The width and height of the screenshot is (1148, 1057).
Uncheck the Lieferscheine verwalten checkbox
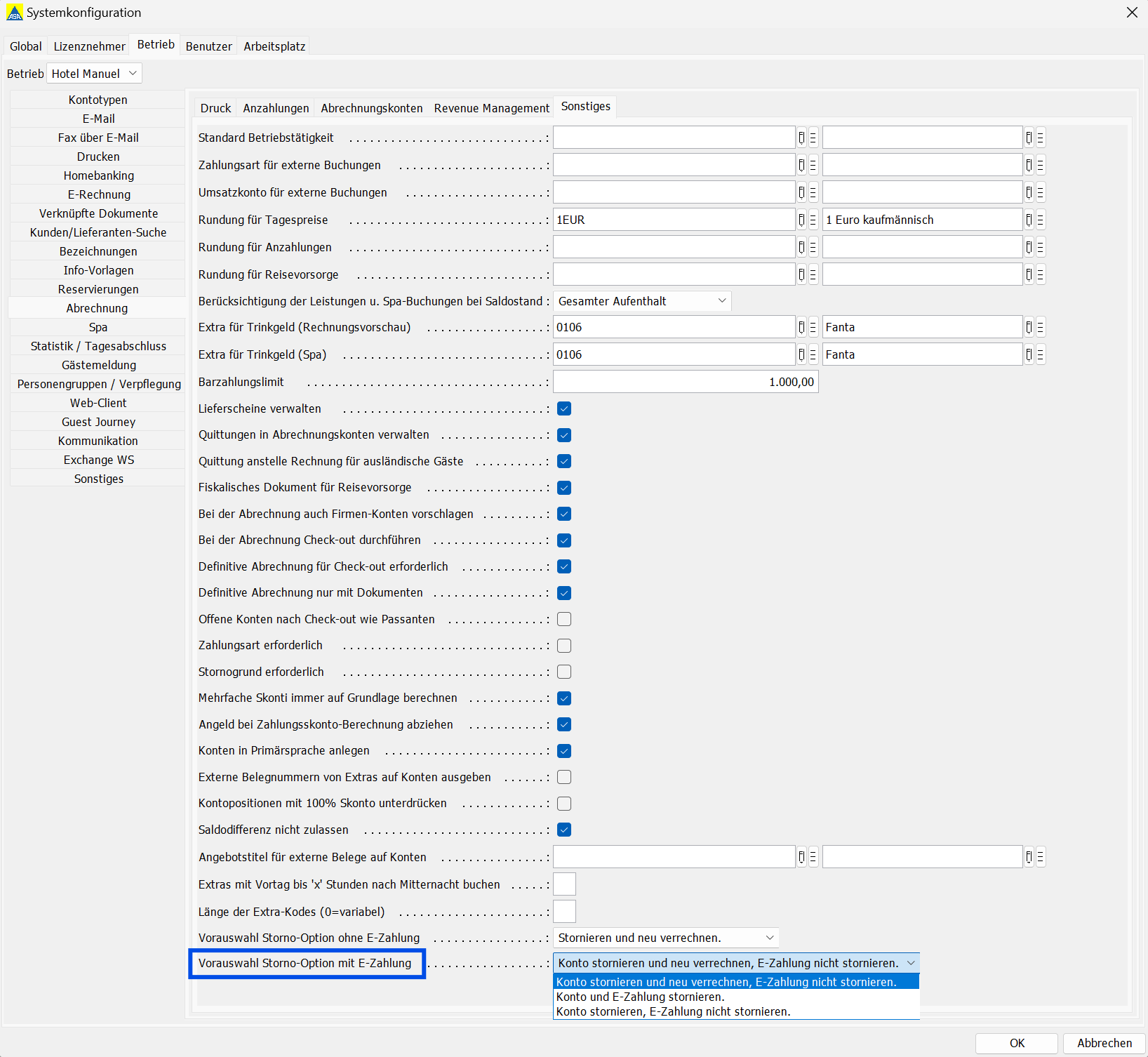coord(564,408)
